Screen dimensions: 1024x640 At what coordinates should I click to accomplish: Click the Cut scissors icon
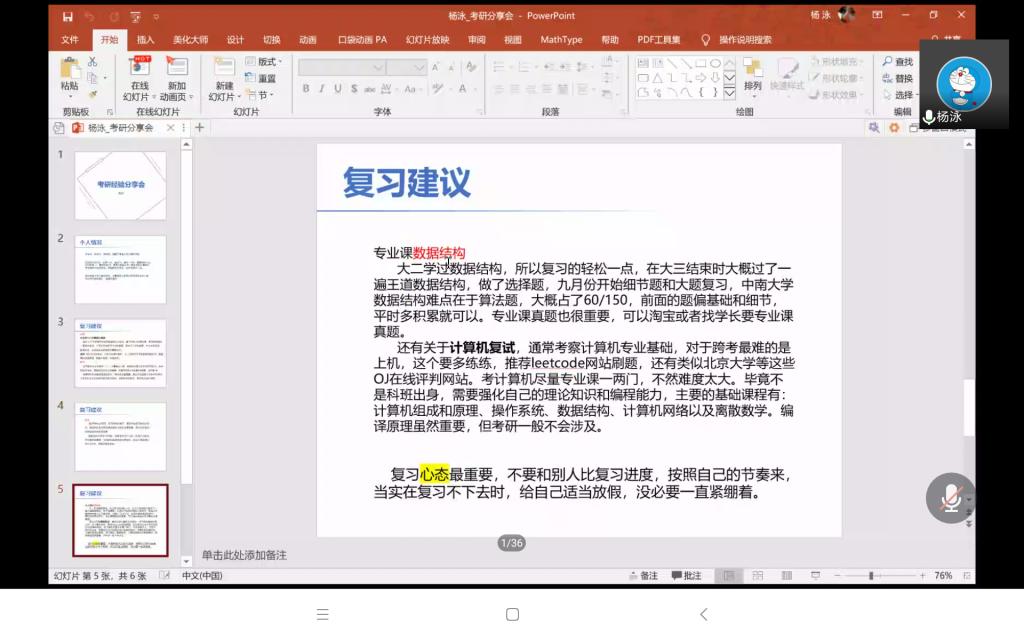pos(92,62)
